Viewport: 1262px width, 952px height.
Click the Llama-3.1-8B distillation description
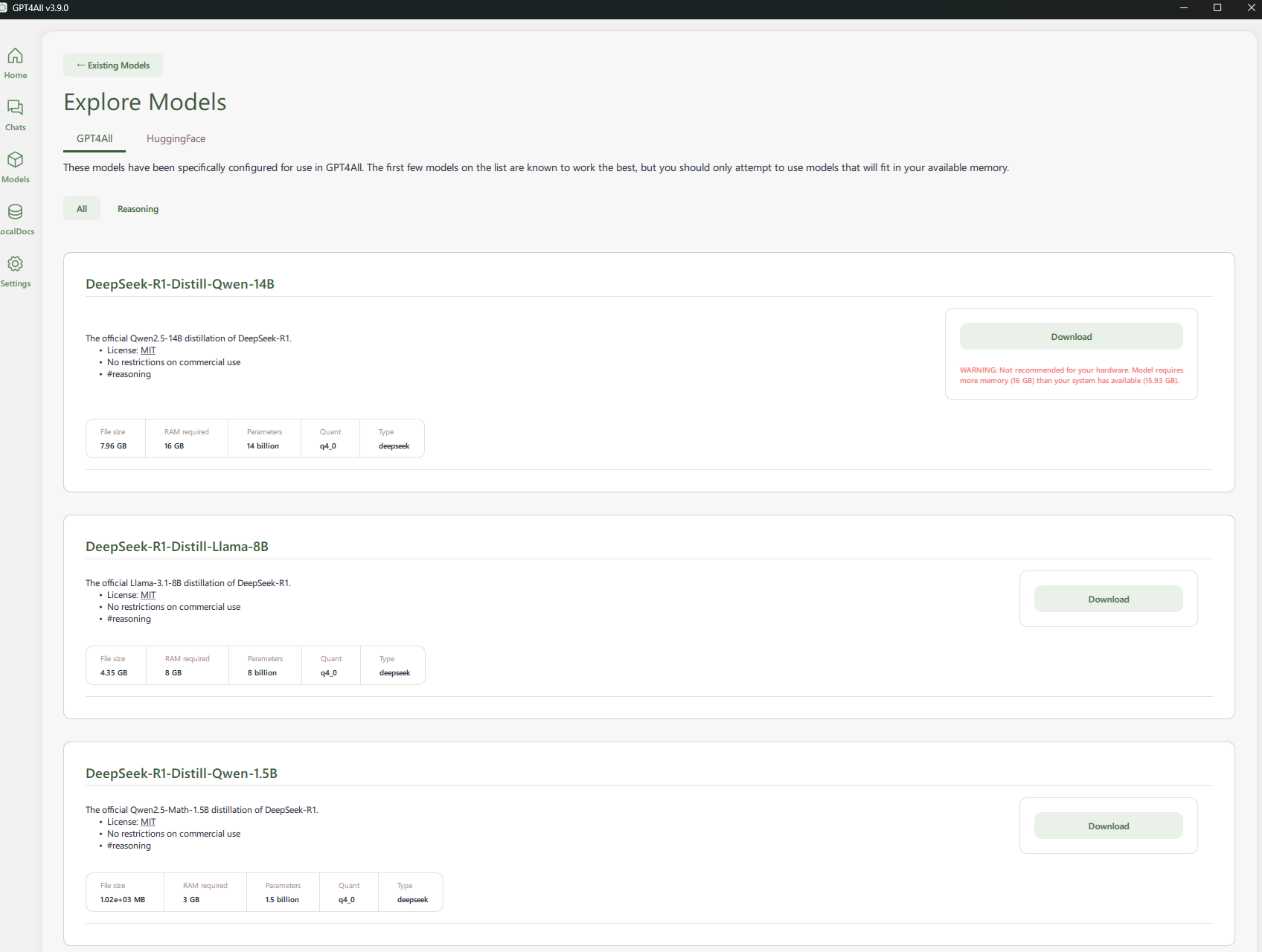coord(188,583)
